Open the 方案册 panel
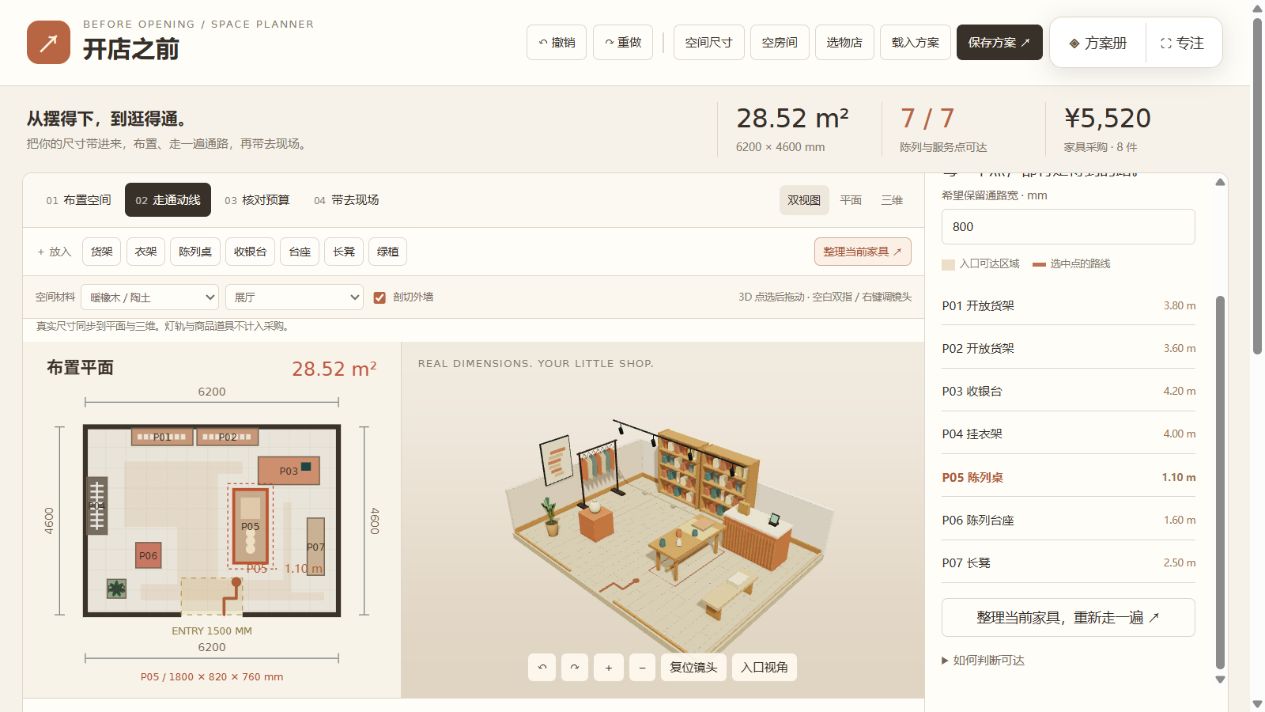Viewport: 1265px width, 712px height. pyautogui.click(x=1098, y=43)
